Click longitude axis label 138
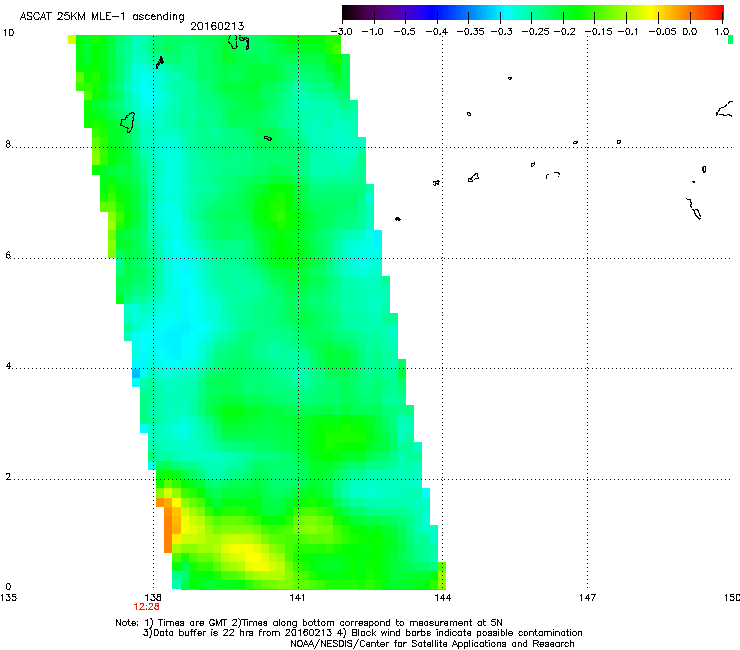The image size is (740, 650). point(153,597)
